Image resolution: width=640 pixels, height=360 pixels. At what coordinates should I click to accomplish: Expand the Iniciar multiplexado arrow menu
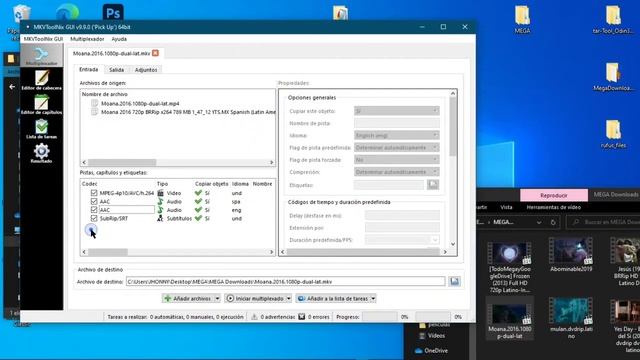pos(289,298)
